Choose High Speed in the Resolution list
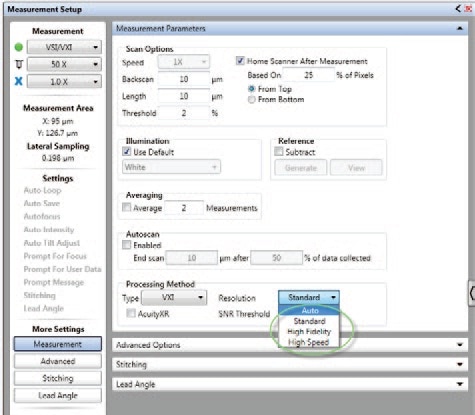Viewport: 475px width, 415px height. [309, 342]
